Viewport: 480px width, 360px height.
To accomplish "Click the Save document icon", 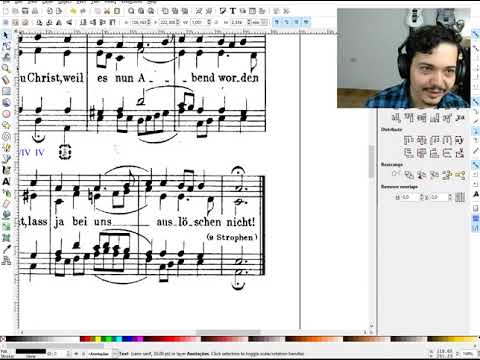I will [x=25, y=11].
